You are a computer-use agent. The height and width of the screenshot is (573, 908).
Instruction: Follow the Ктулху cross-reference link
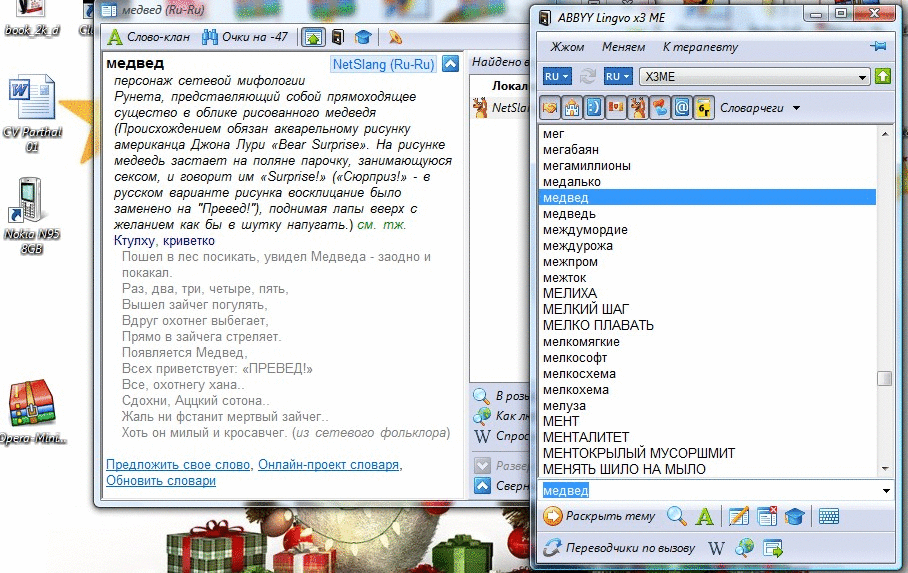click(x=134, y=241)
